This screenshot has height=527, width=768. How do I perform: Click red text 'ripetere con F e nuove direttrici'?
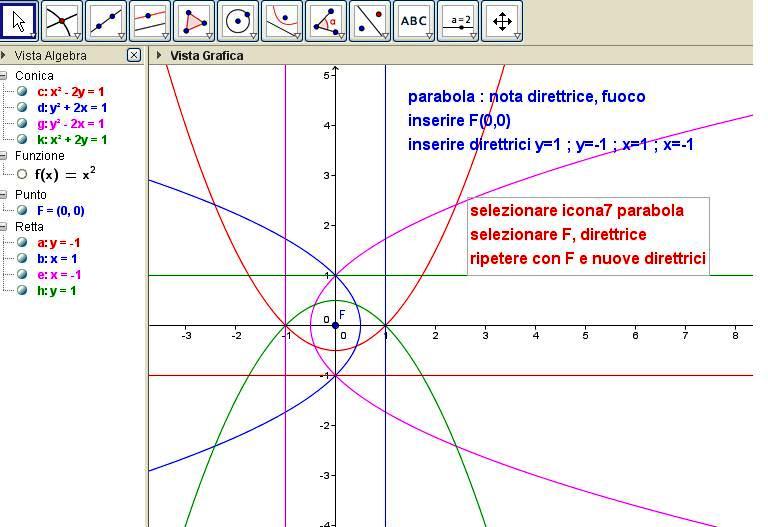tap(588, 258)
